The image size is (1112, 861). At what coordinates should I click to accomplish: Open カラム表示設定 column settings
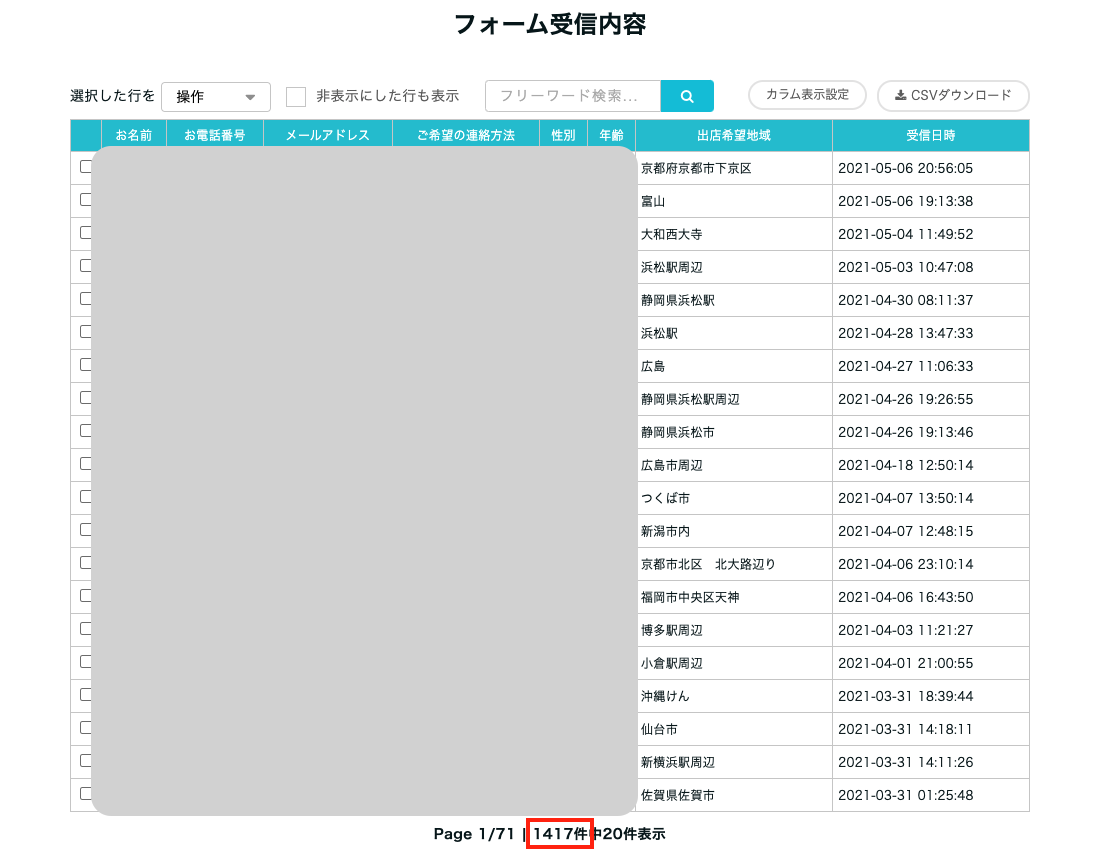pyautogui.click(x=806, y=95)
